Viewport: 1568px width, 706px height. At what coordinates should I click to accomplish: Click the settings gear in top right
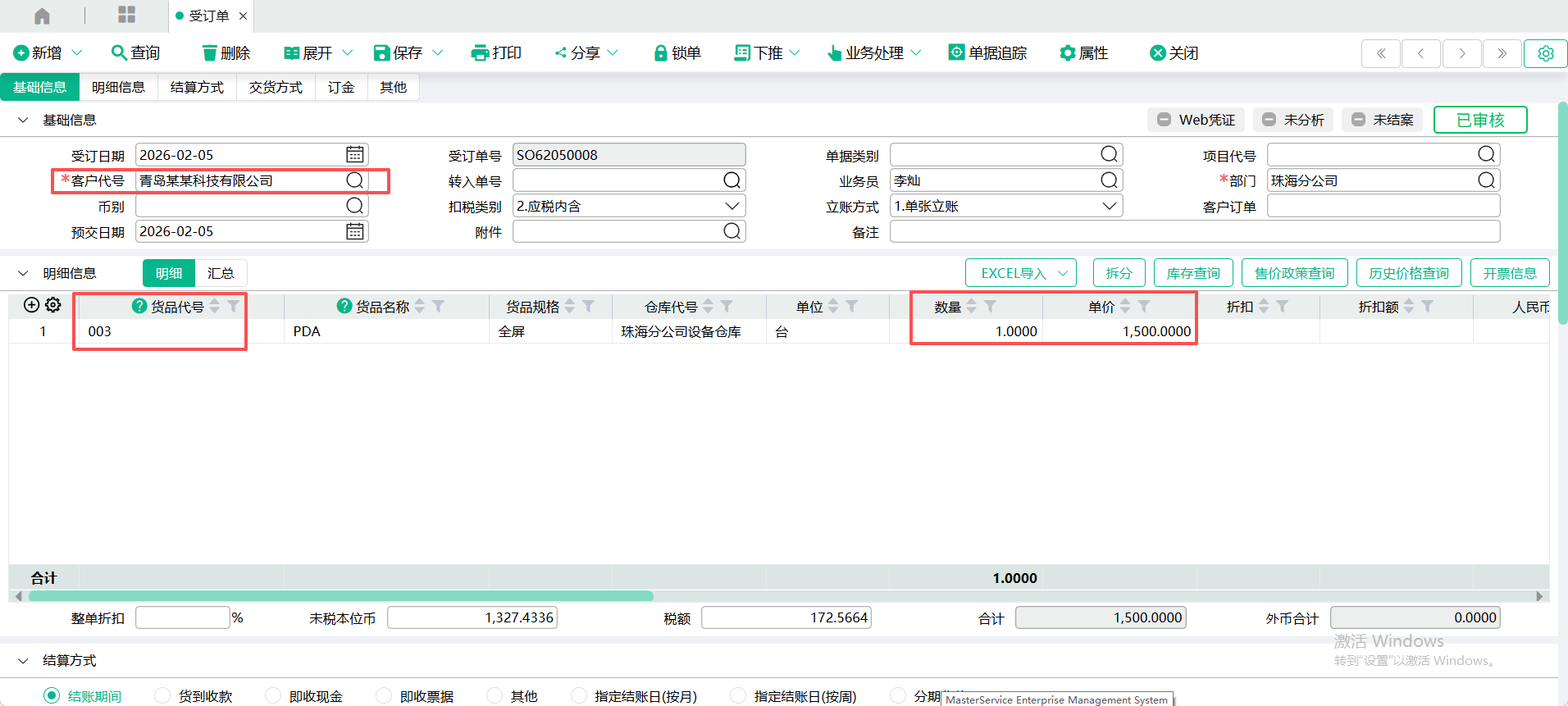tap(1545, 53)
